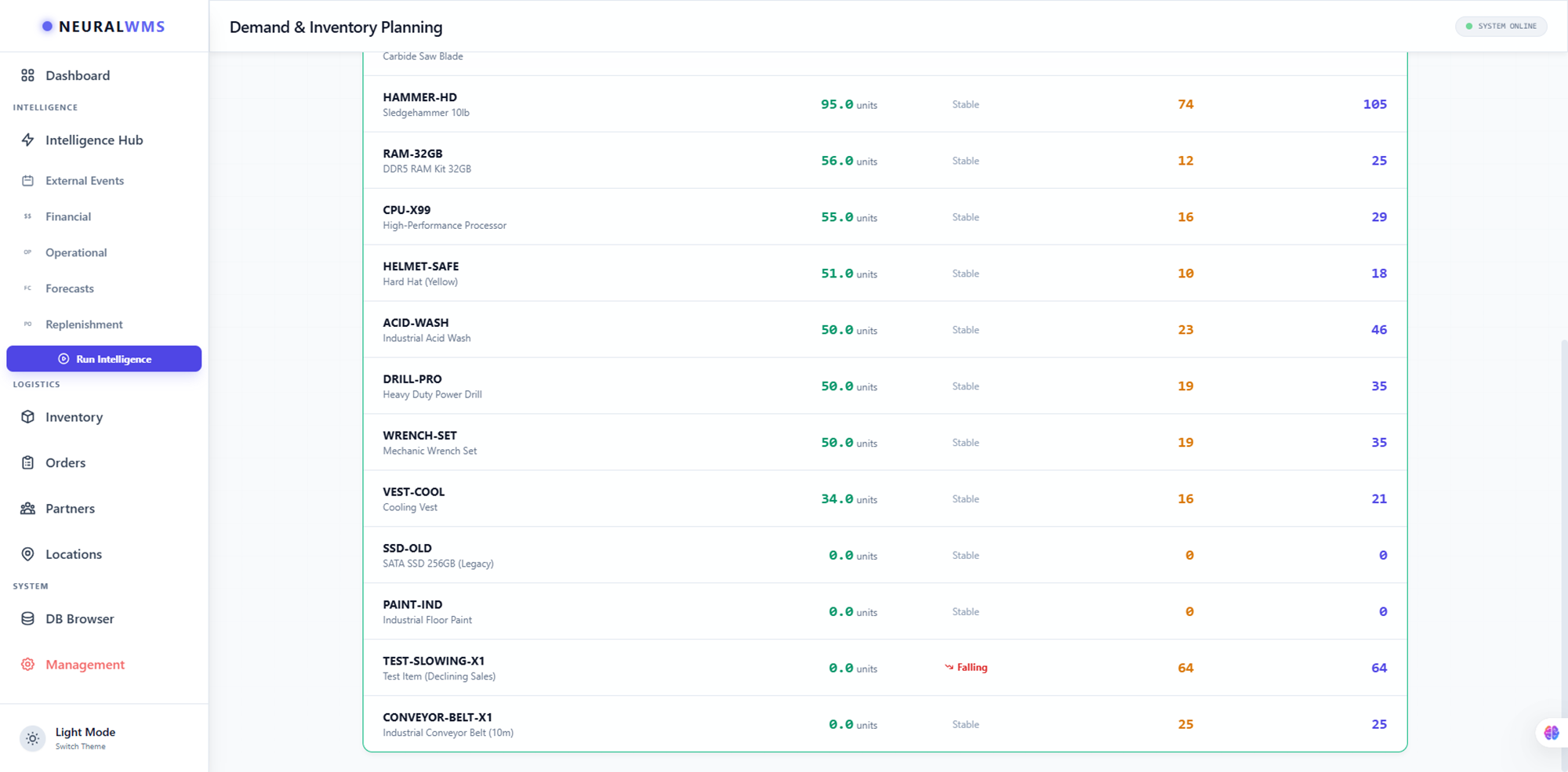Click the Locations pin icon
The width and height of the screenshot is (1568, 772).
point(27,554)
